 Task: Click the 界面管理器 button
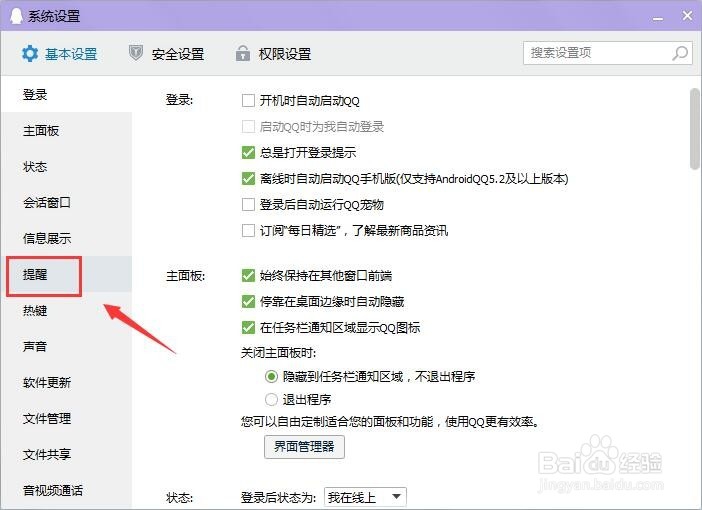[304, 446]
